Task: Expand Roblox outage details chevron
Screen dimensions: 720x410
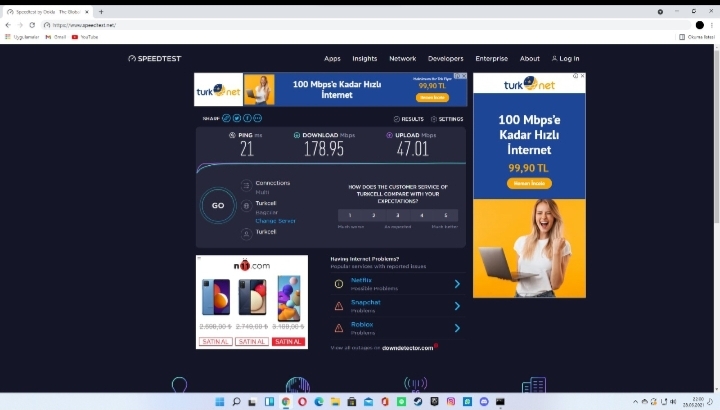Action: coord(457,328)
